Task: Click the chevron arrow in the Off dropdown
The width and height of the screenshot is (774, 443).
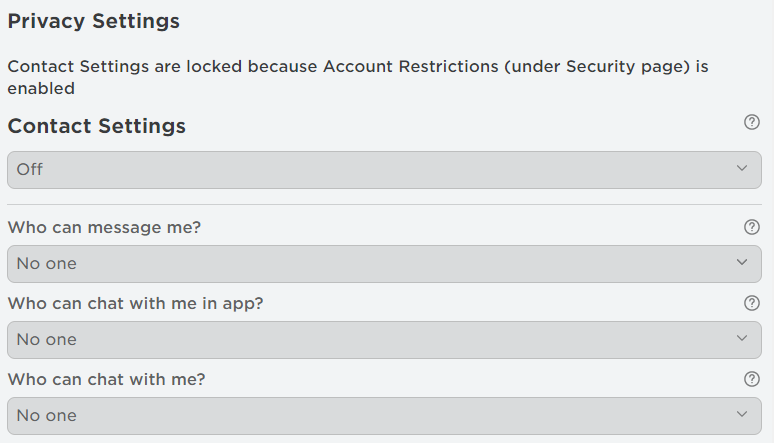Action: pyautogui.click(x=741, y=169)
